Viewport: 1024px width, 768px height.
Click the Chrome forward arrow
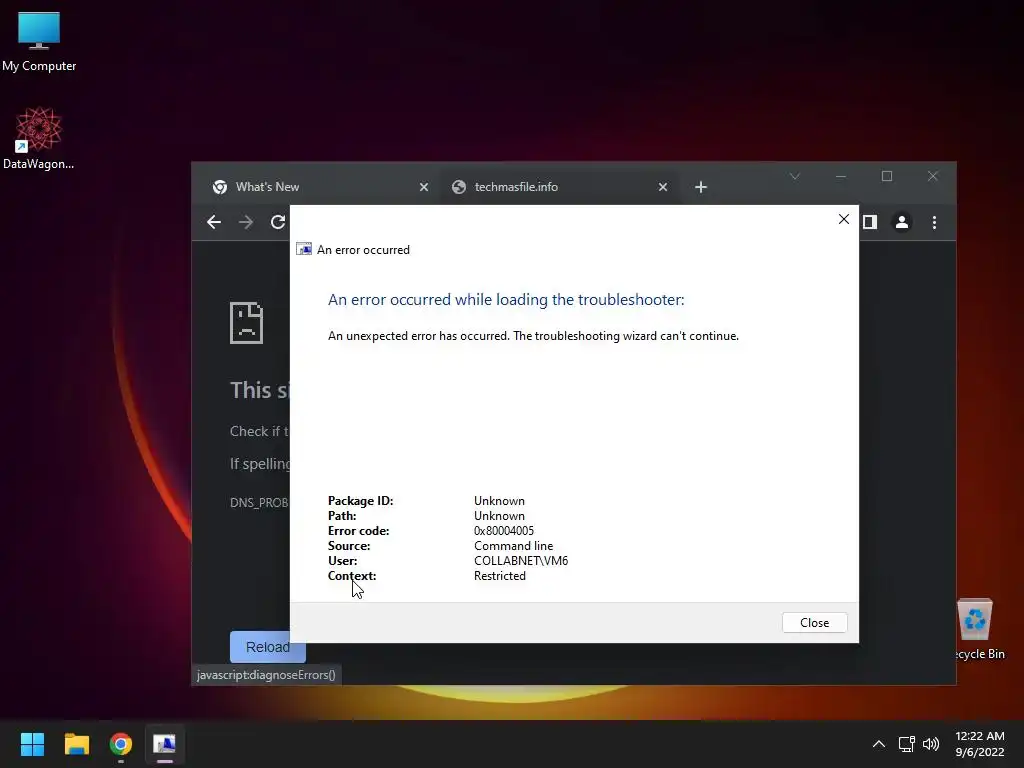[246, 223]
